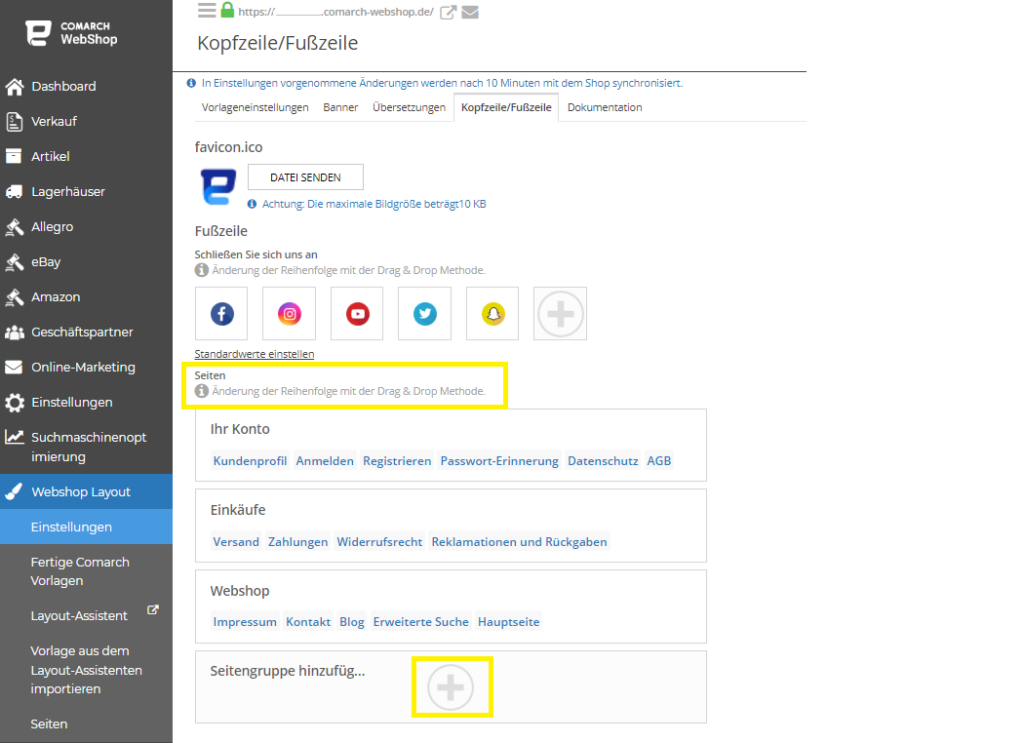
Task: Select highlighted Einstellungen submenu item
Action: (x=86, y=527)
